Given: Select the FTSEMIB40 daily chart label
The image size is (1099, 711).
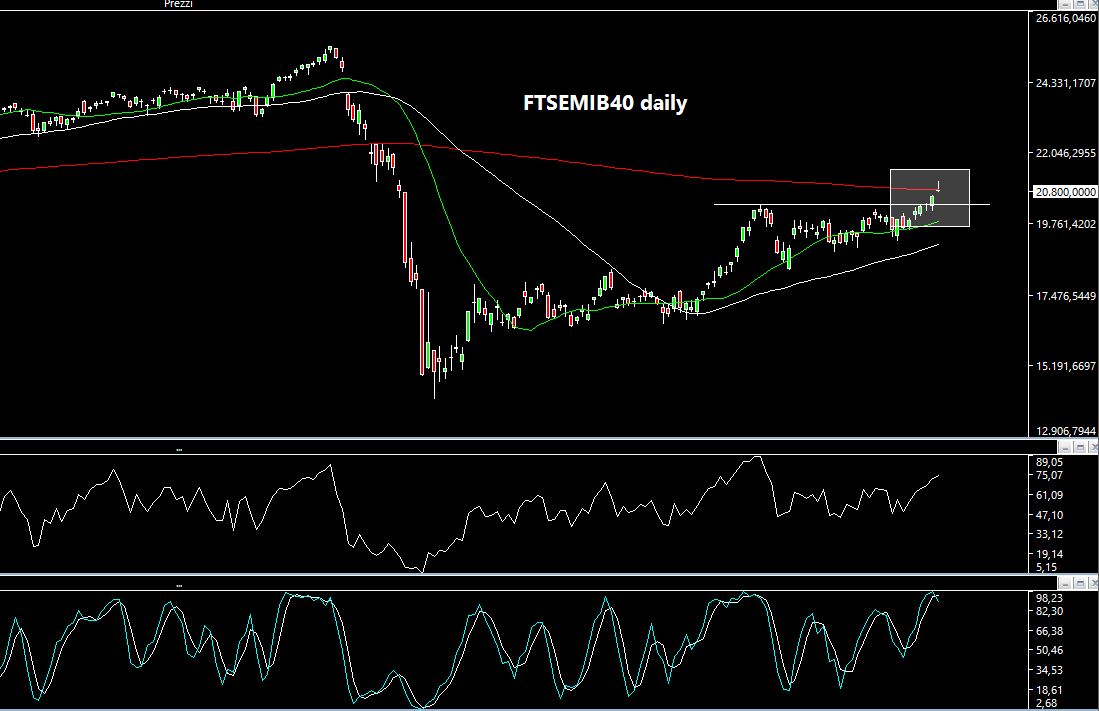Looking at the screenshot, I should click(x=605, y=103).
